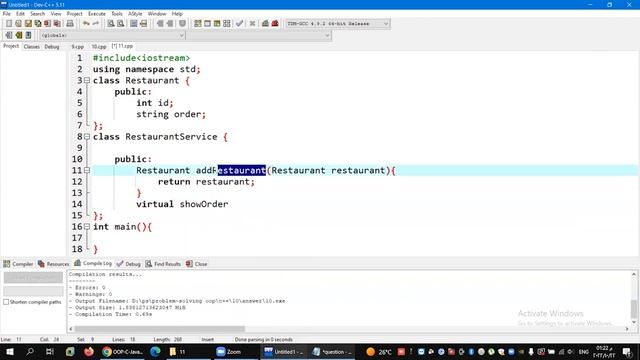Open the empty function dropdown beside (globals)

click(x=259, y=36)
